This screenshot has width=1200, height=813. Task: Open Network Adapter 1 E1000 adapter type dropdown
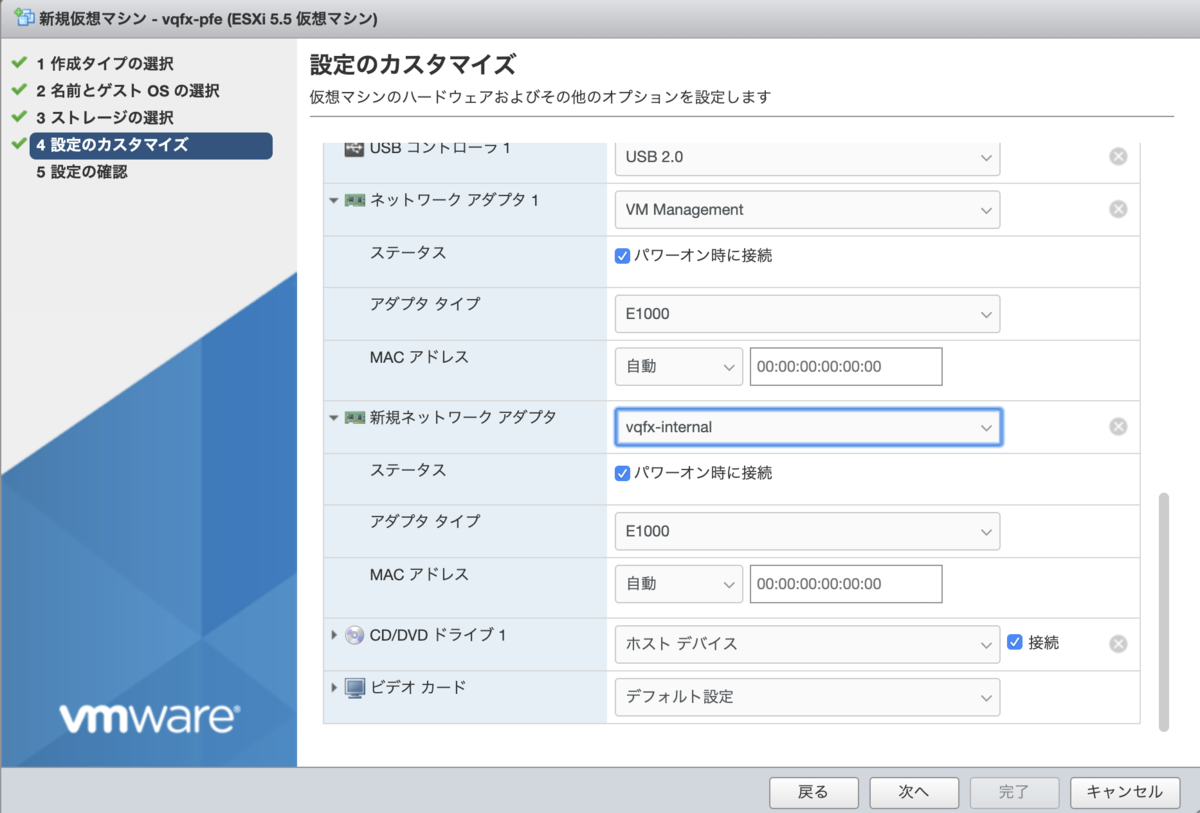coord(807,314)
